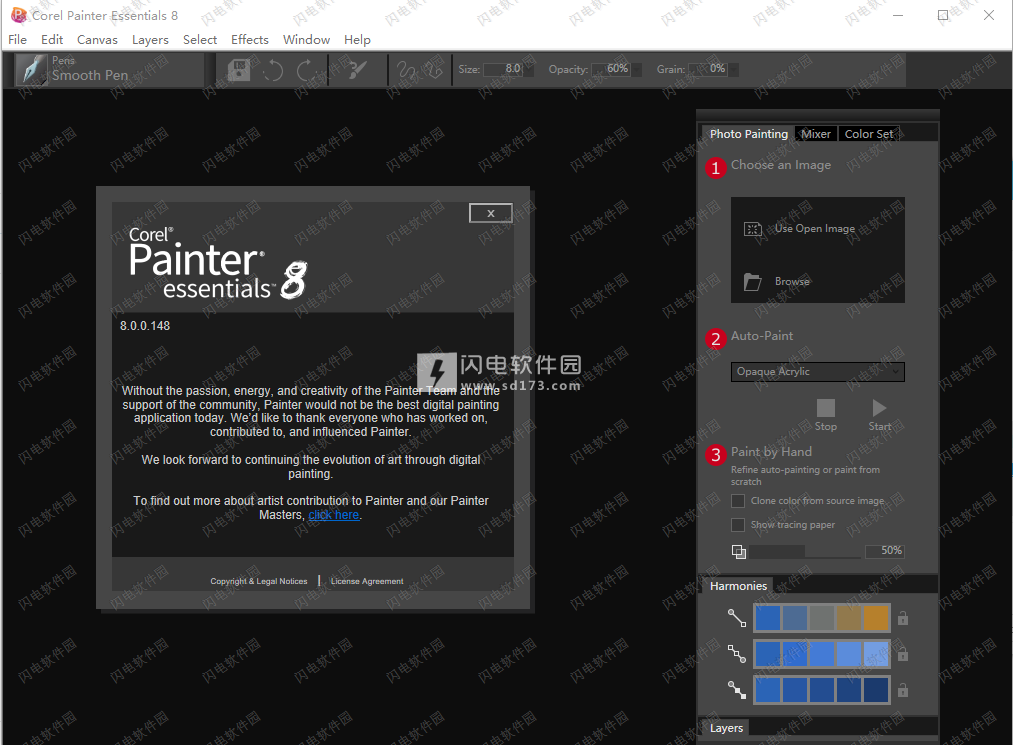Viewport: 1013px width, 745px height.
Task: Close the About Painter Essentials dialog
Action: pyautogui.click(x=490, y=213)
